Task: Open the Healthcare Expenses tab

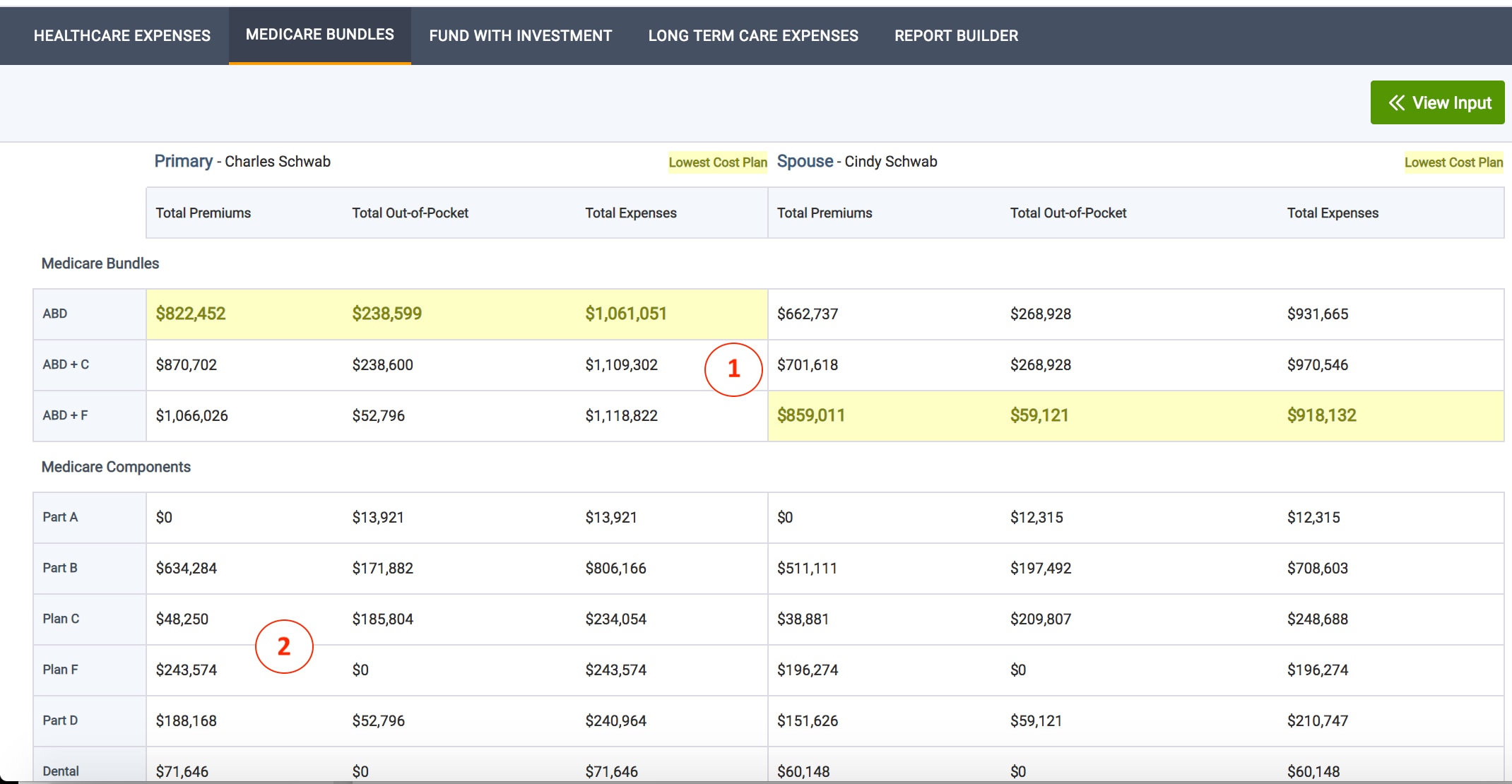Action: point(122,35)
